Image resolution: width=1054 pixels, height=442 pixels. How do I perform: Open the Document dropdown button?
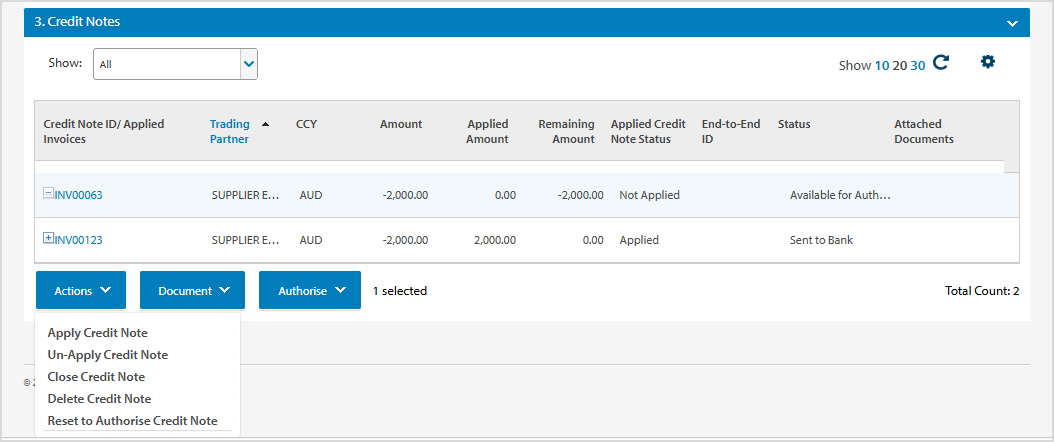point(192,290)
